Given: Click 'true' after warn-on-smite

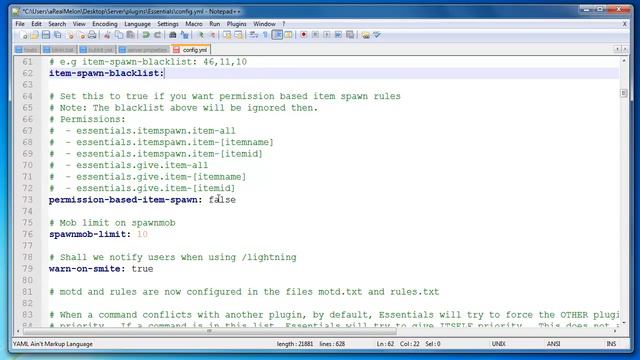Looking at the screenshot, I should point(142,269).
